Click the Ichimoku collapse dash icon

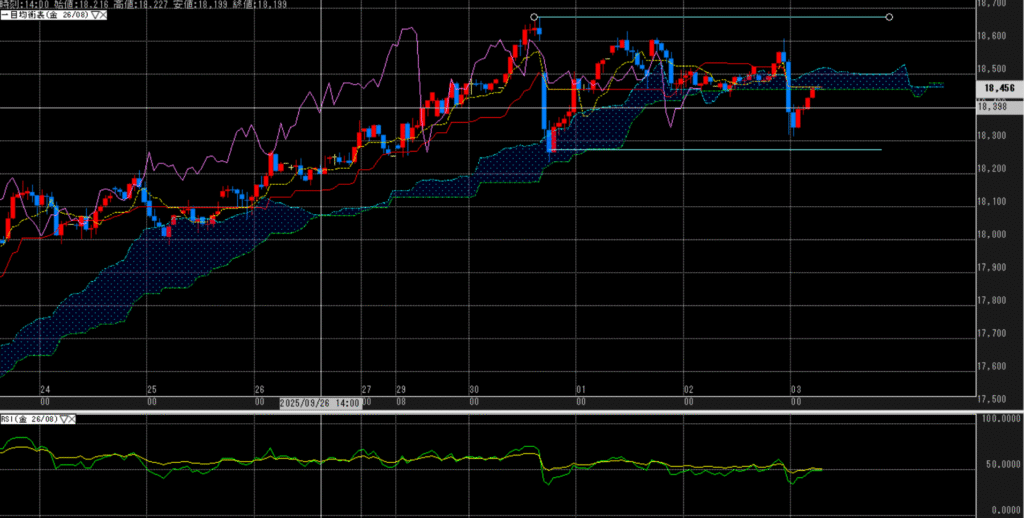3,17
